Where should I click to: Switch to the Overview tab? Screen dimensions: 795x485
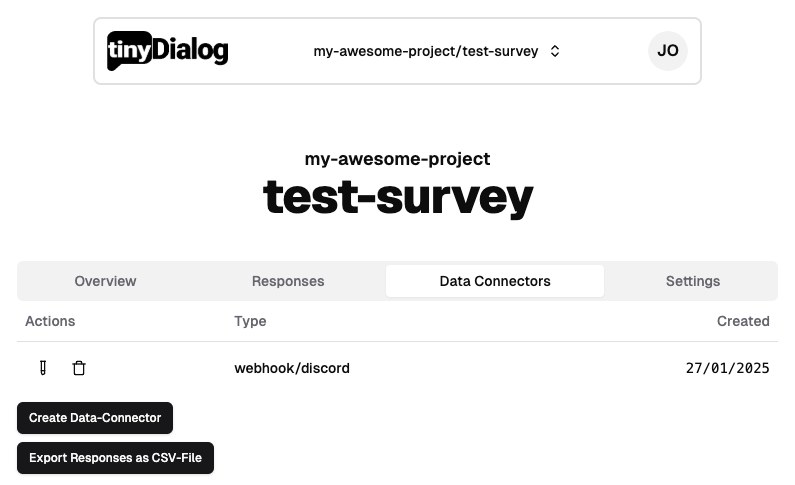105,281
